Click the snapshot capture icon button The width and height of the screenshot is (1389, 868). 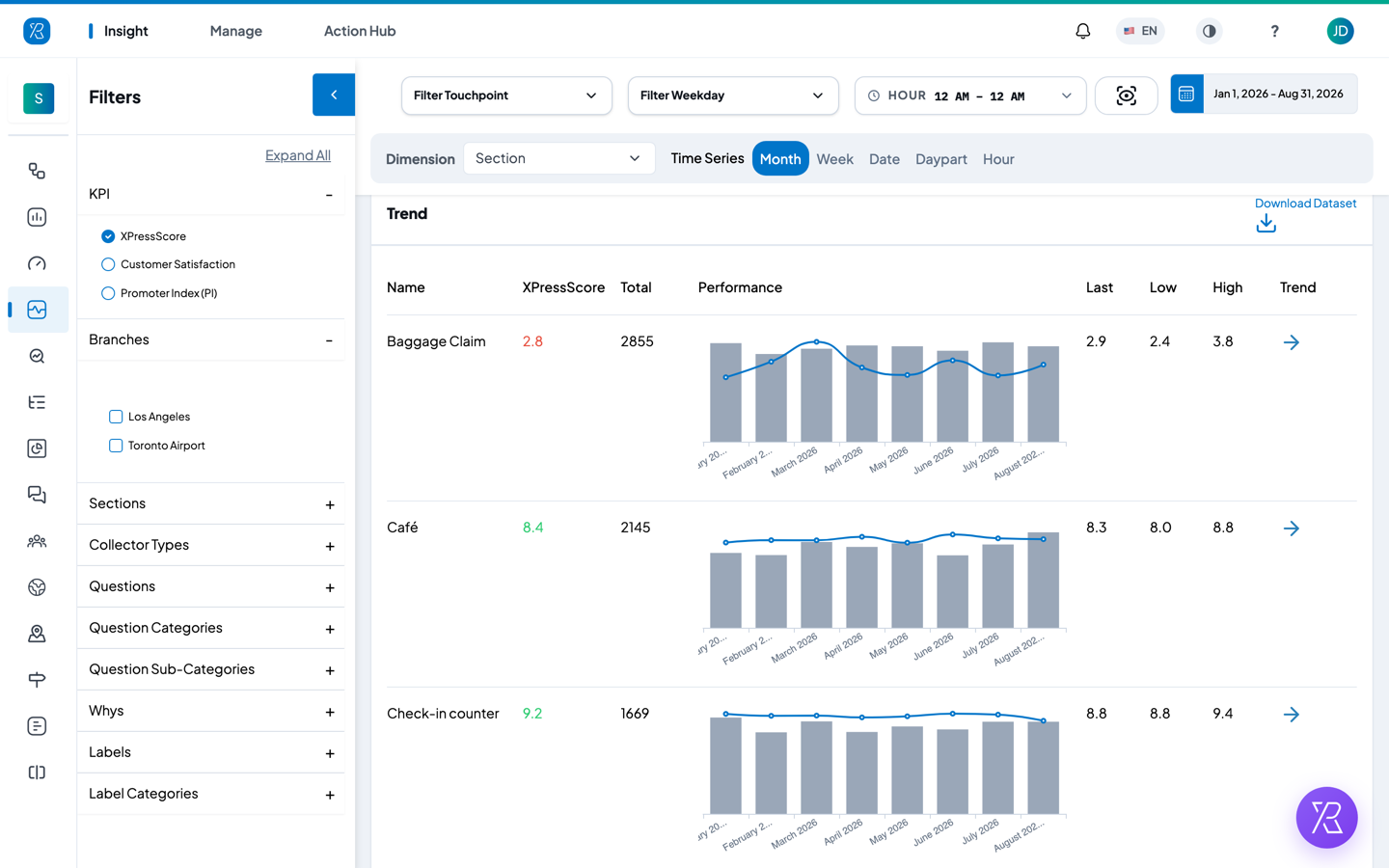(x=1126, y=95)
